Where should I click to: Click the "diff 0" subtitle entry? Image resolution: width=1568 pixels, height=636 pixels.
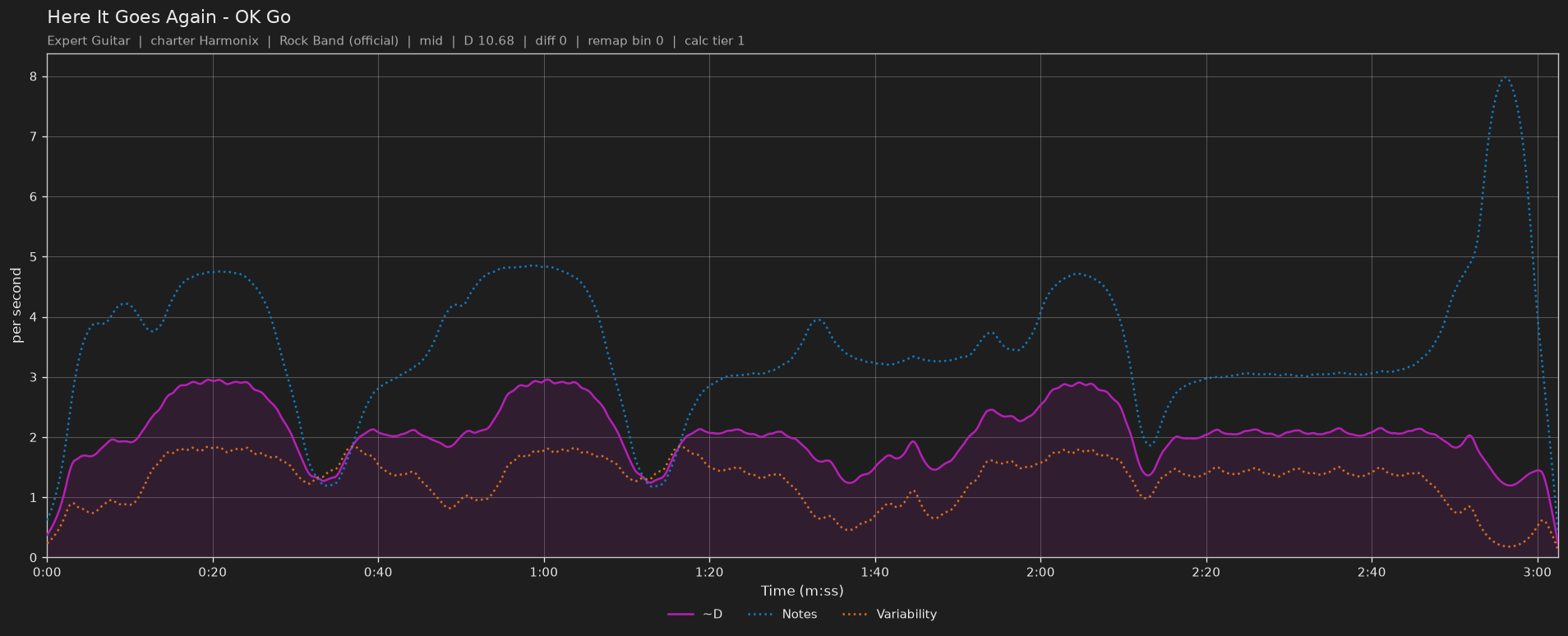tap(551, 41)
